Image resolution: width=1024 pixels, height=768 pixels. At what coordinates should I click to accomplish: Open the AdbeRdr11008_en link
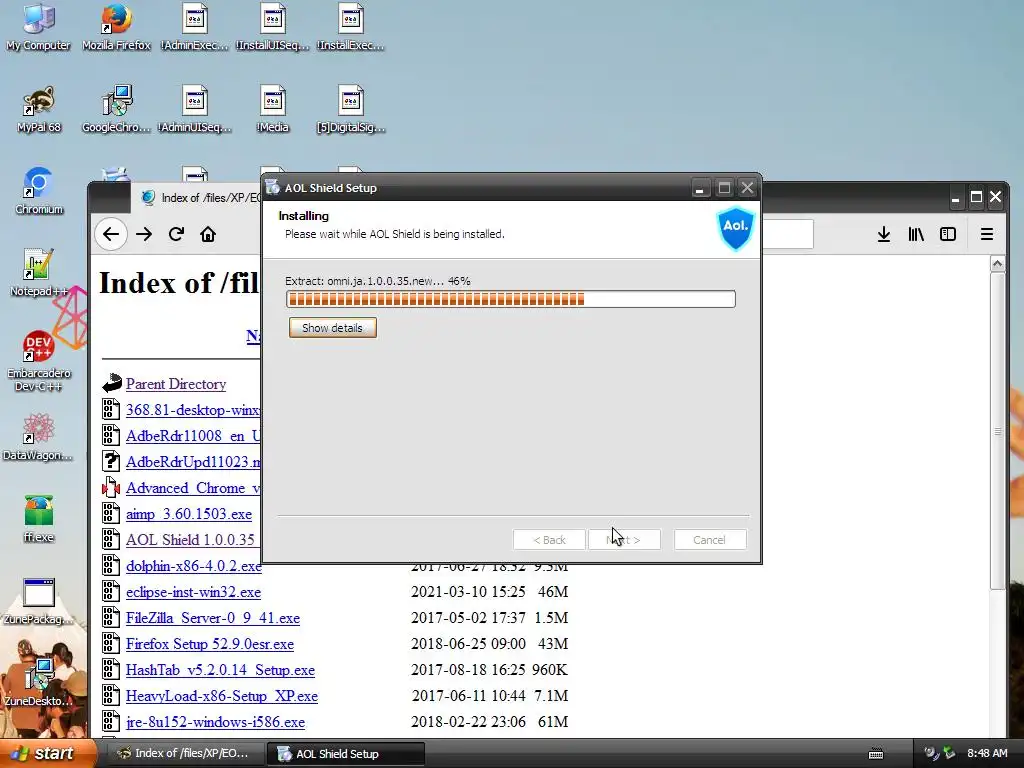(193, 436)
